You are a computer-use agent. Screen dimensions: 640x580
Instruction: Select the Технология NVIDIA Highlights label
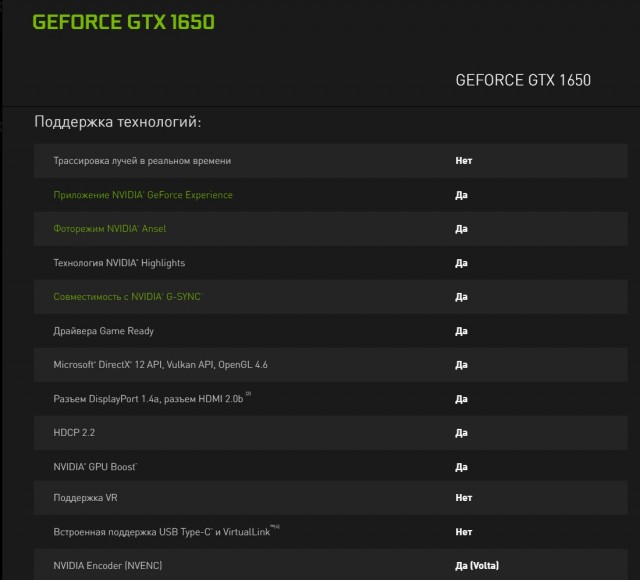tap(119, 263)
